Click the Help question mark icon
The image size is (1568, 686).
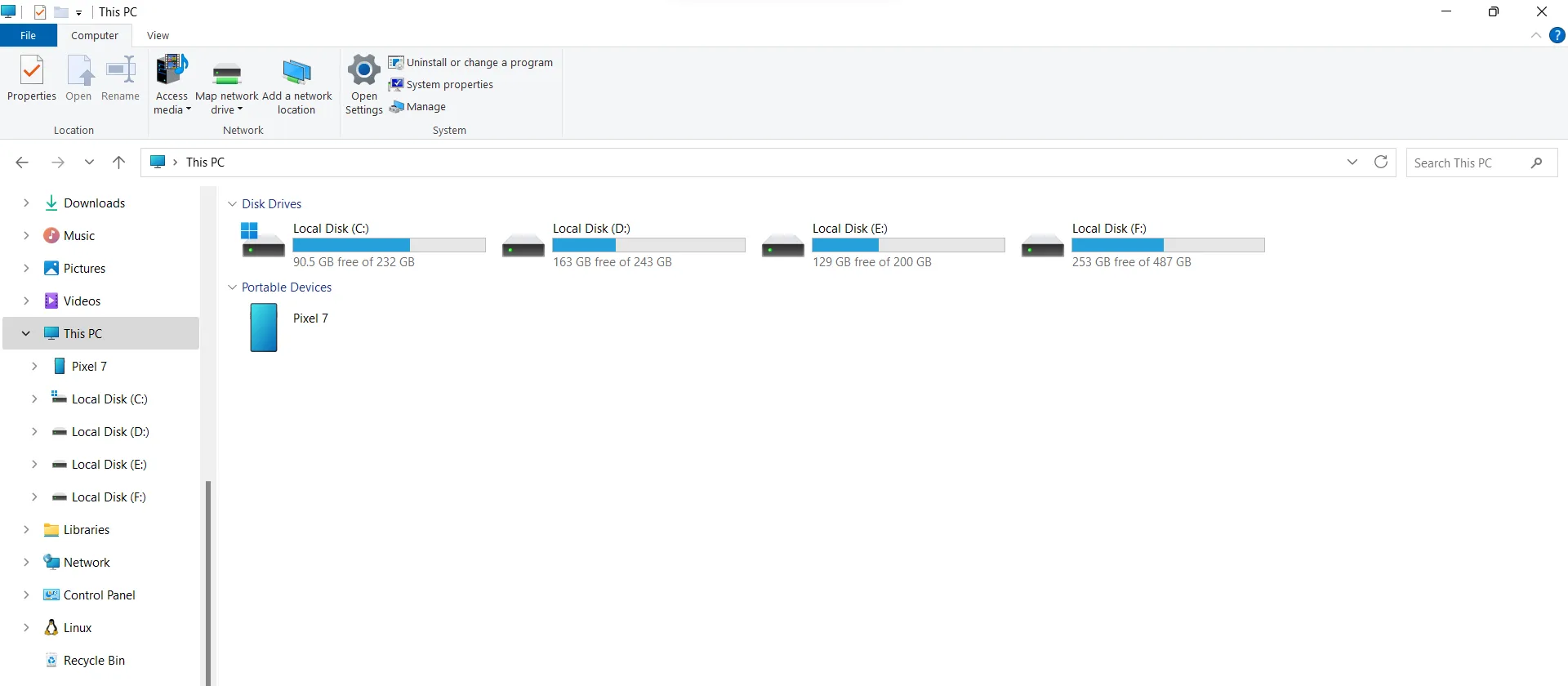coord(1557,35)
